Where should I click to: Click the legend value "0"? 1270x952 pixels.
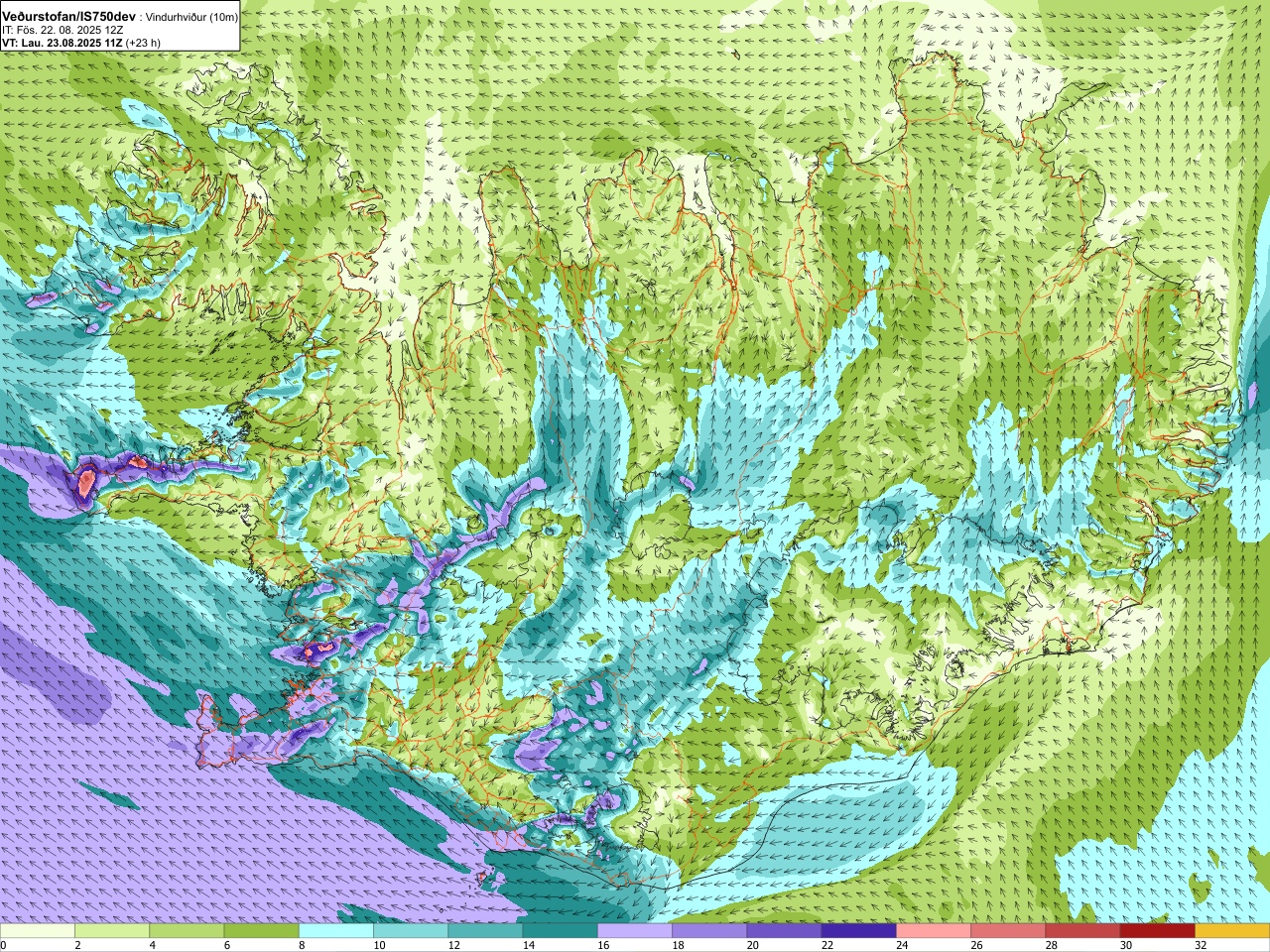[3, 945]
